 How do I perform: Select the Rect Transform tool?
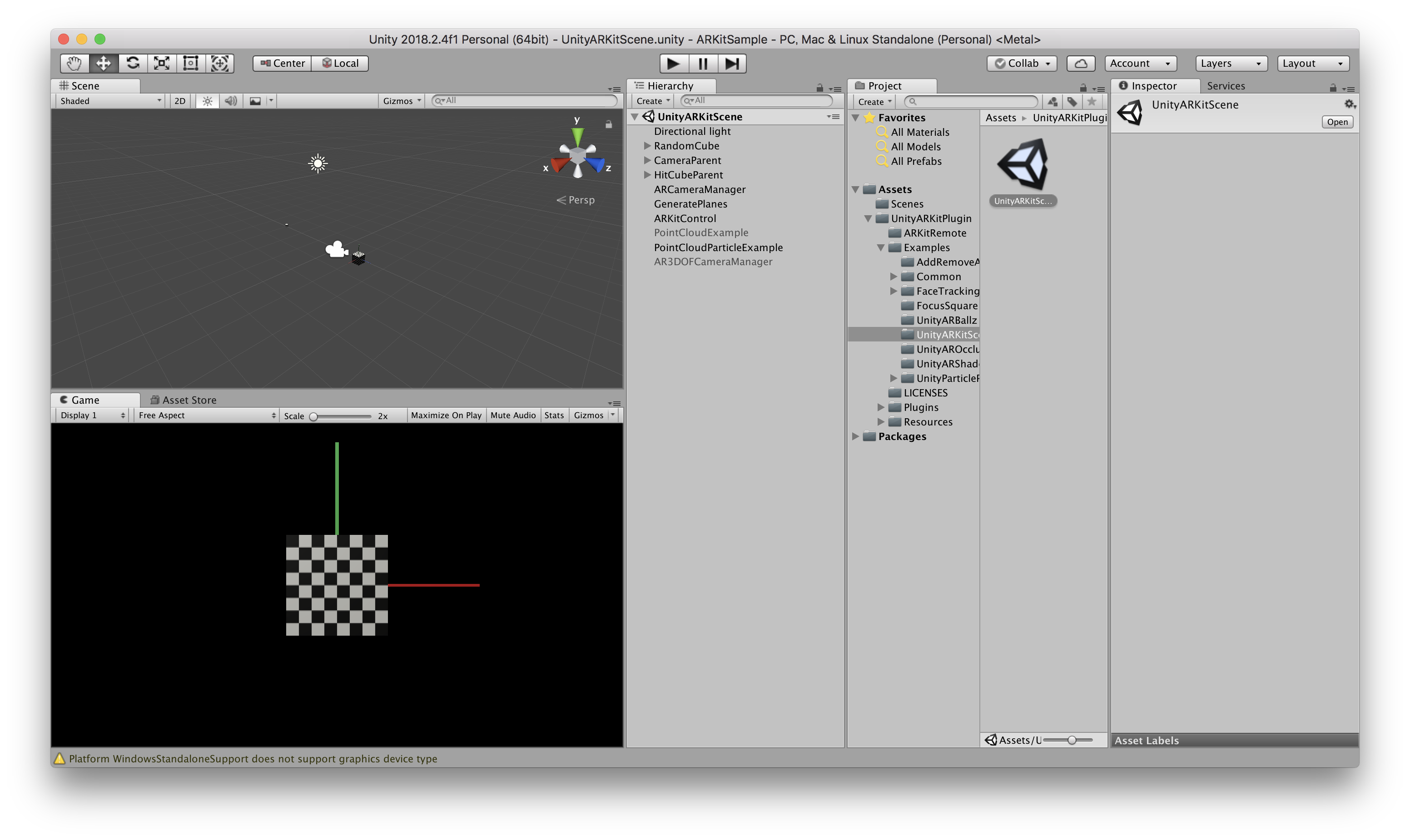pos(190,63)
